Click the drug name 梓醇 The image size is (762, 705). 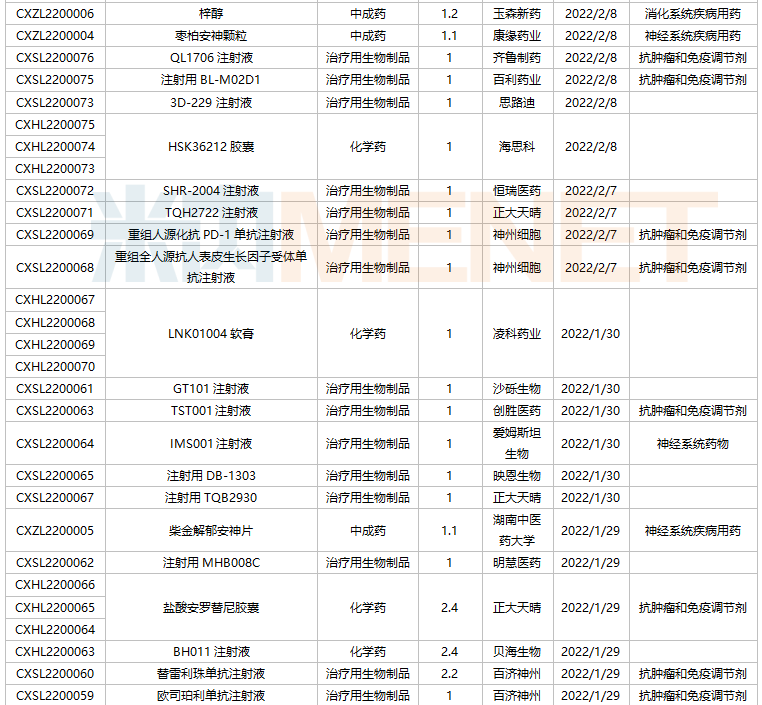click(x=211, y=14)
